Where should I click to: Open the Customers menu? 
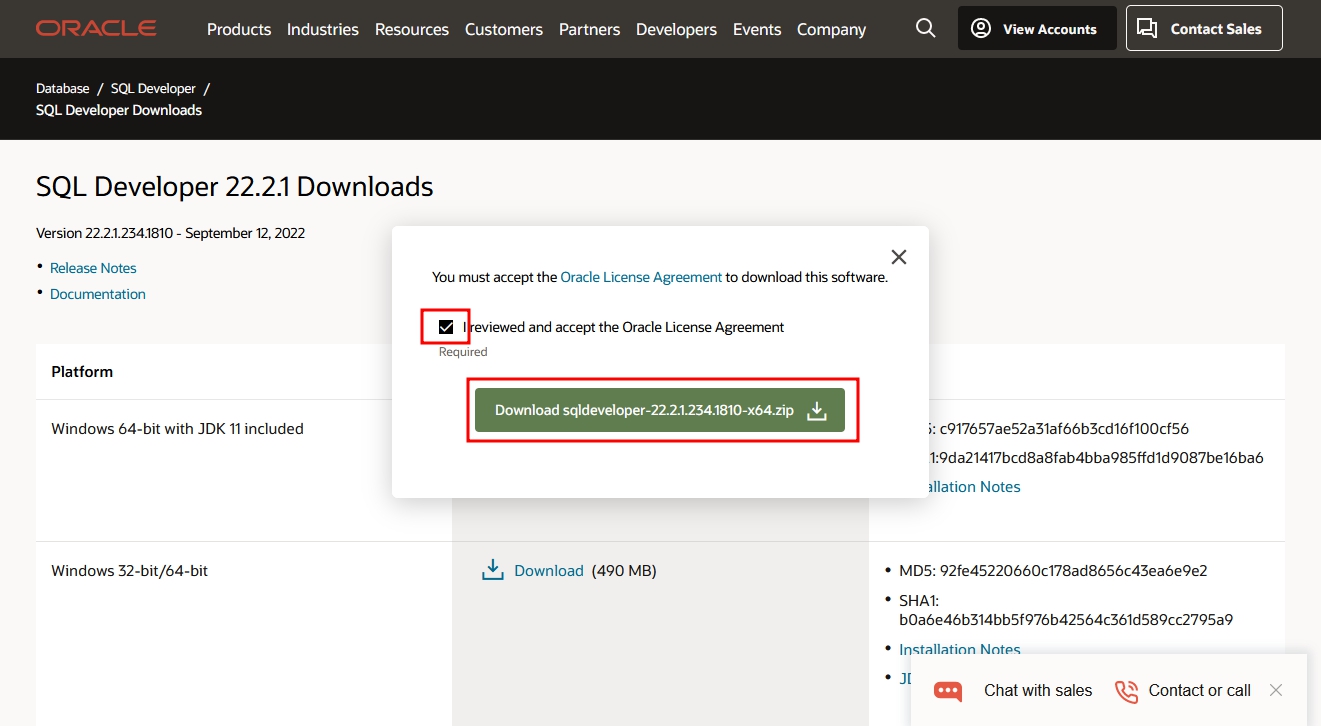(504, 29)
